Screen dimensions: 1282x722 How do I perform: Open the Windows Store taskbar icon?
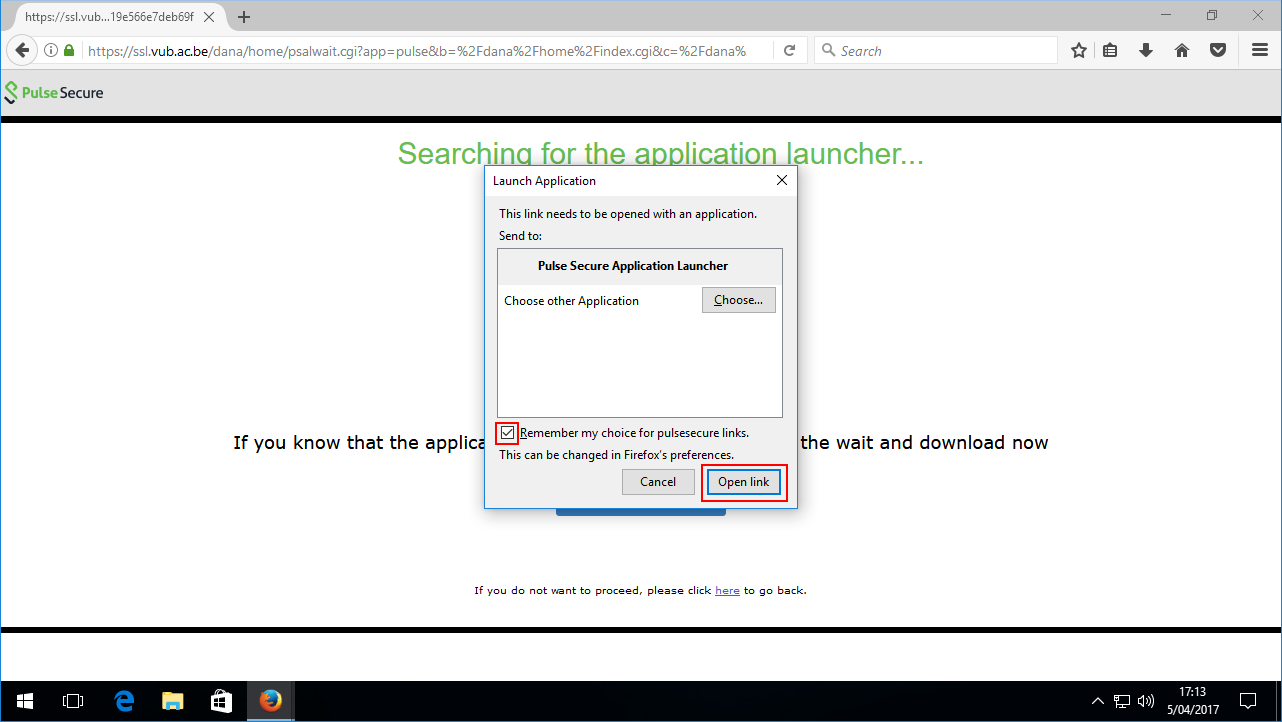tap(222, 701)
